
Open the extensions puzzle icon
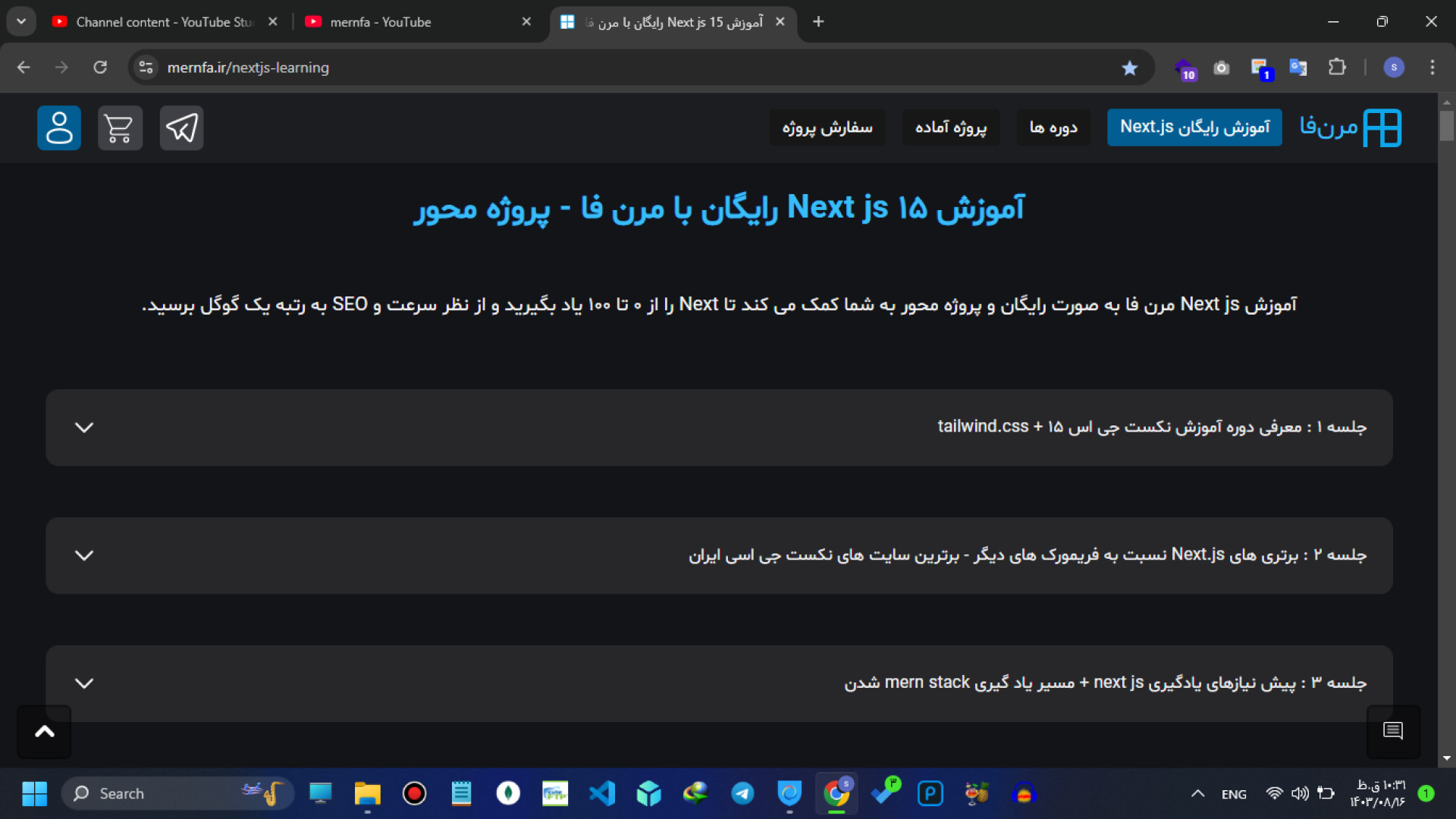pos(1337,67)
